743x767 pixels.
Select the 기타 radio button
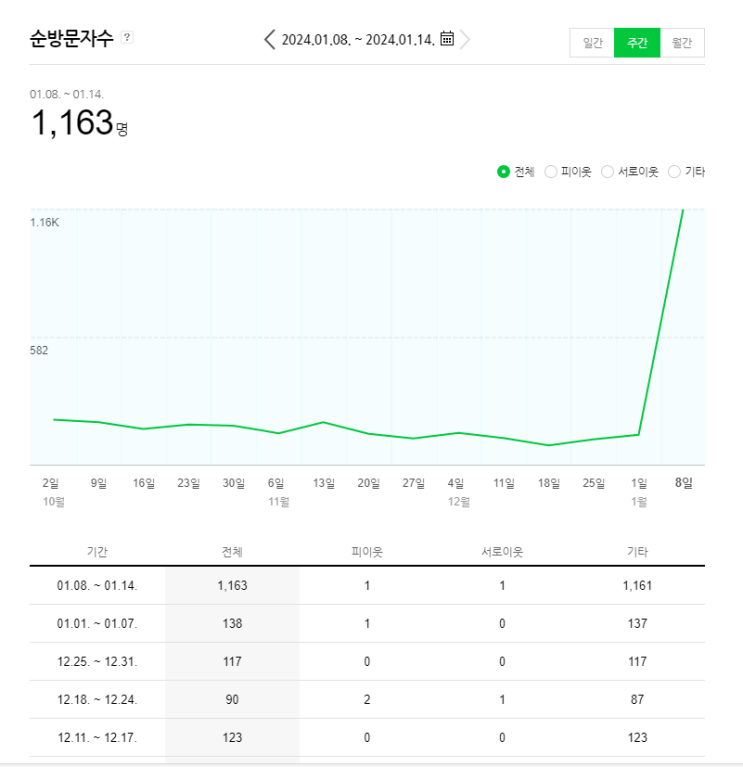(674, 172)
